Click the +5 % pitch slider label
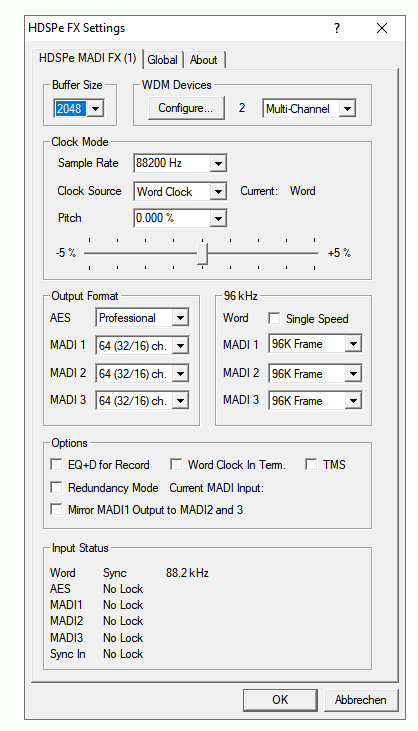The width and height of the screenshot is (418, 731). click(x=339, y=253)
